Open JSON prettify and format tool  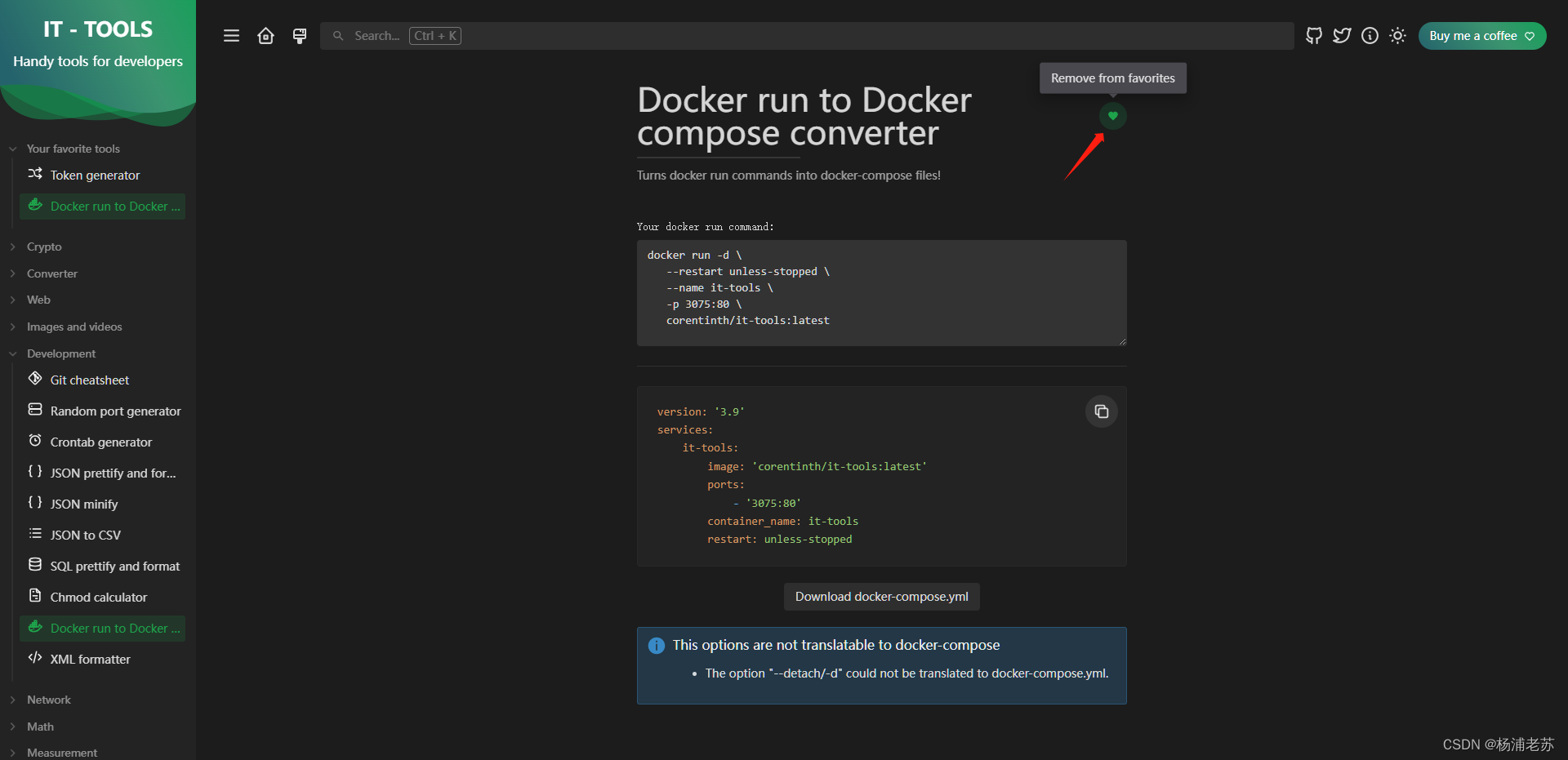click(x=103, y=473)
